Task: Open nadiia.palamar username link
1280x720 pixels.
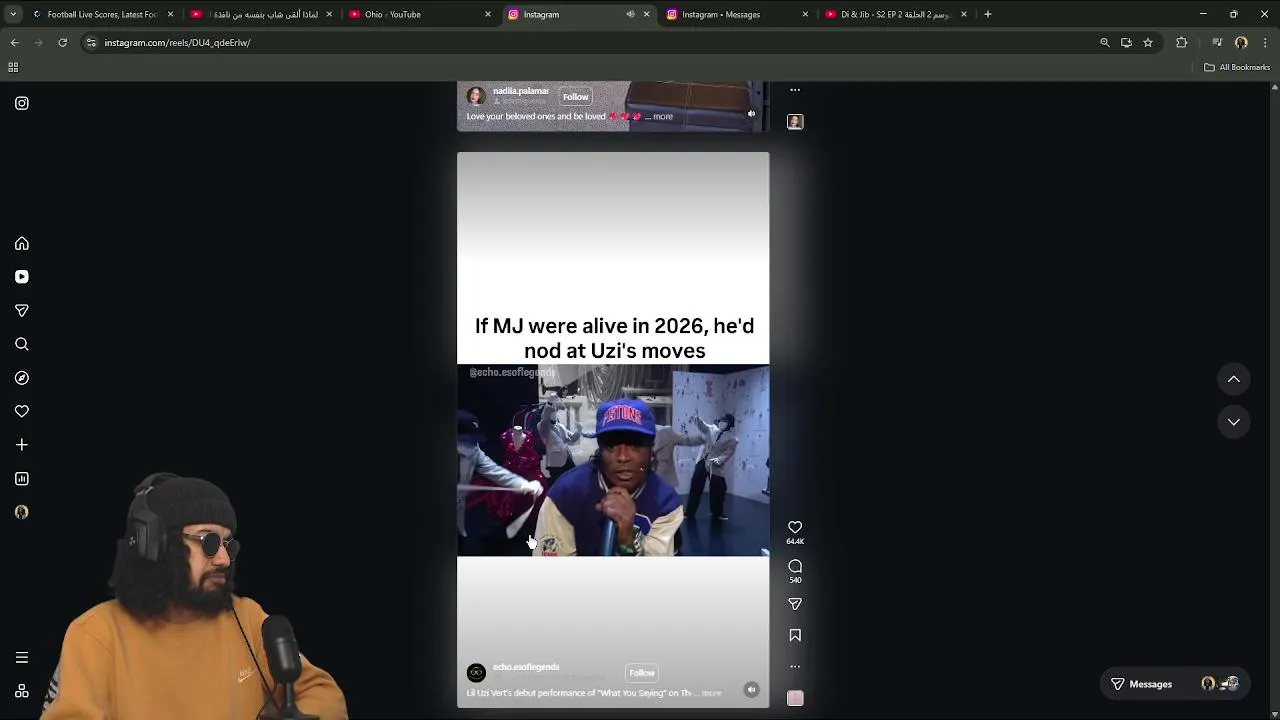Action: click(x=521, y=91)
